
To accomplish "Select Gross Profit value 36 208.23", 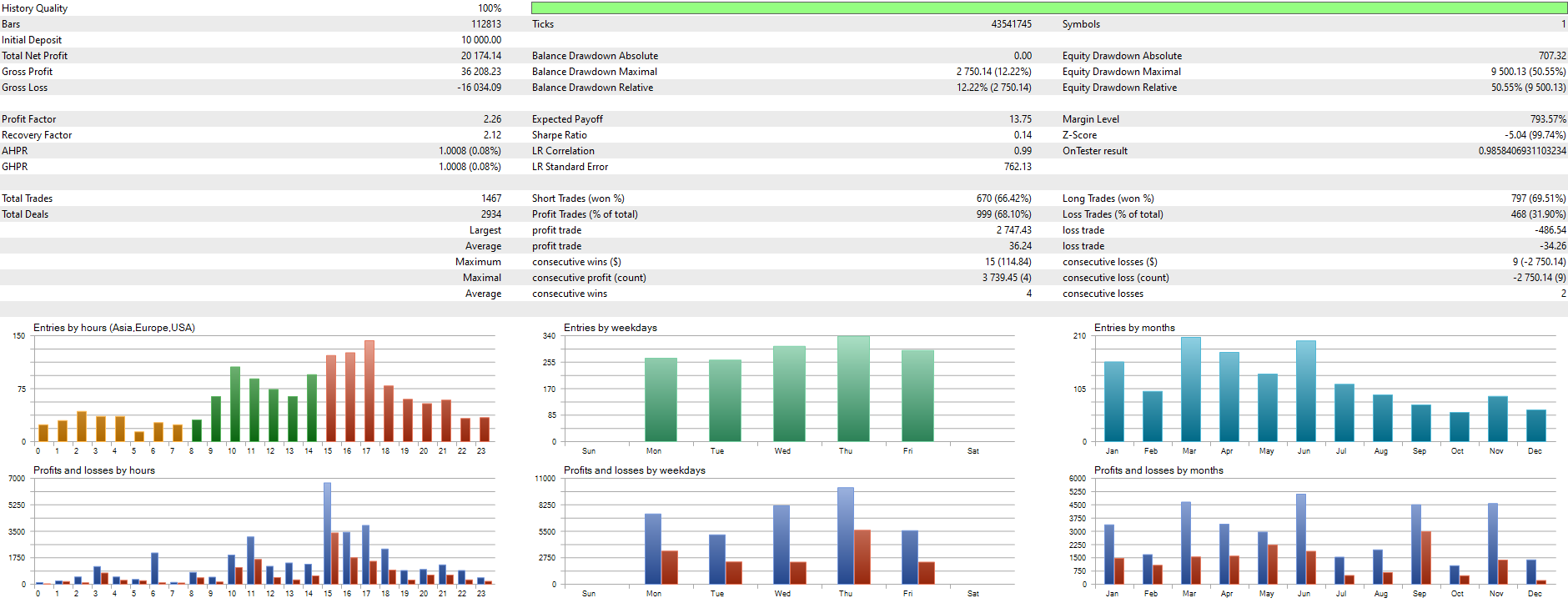I will (x=481, y=72).
